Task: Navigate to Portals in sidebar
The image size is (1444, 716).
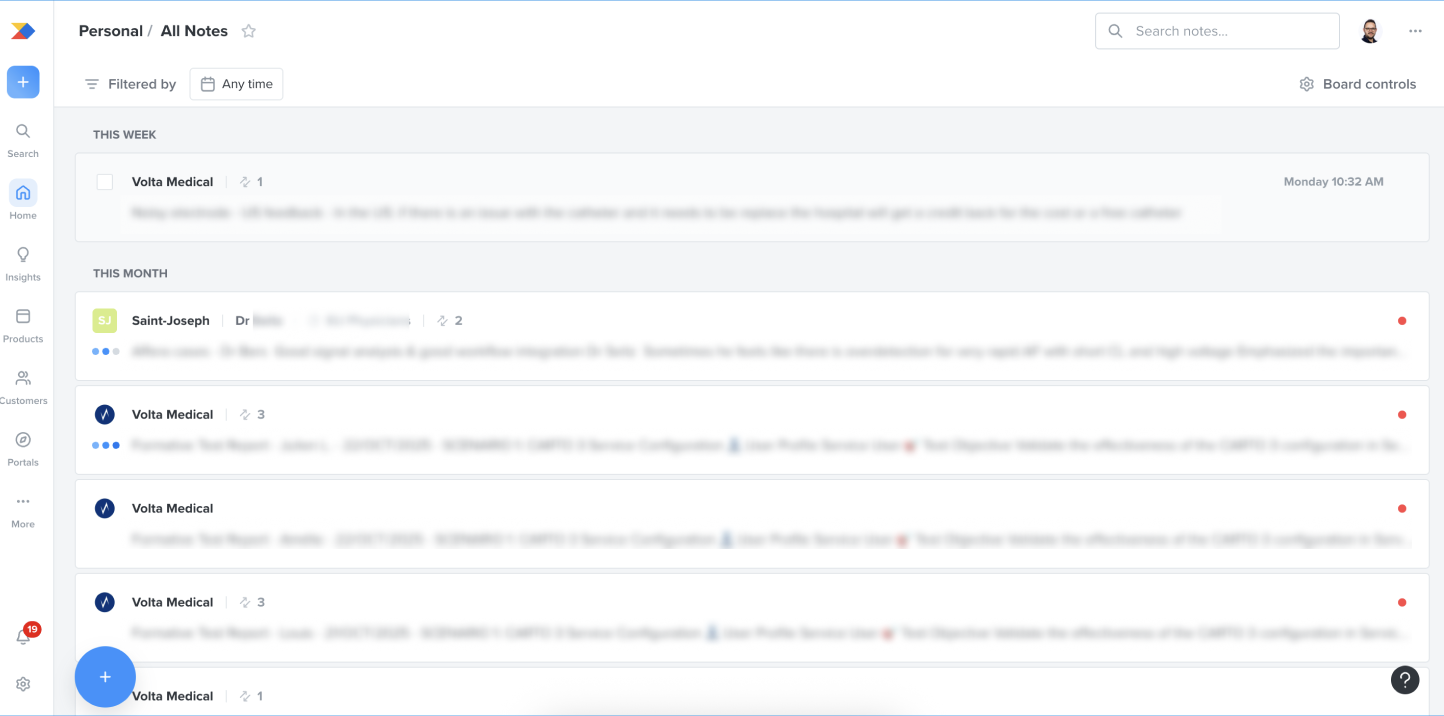Action: [x=23, y=449]
